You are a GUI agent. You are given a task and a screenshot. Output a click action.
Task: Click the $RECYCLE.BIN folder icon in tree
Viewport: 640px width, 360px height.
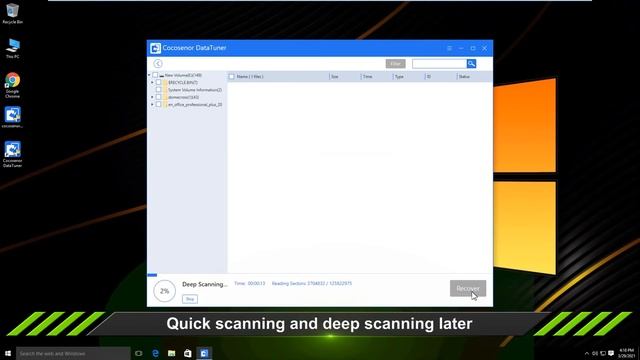pyautogui.click(x=165, y=82)
